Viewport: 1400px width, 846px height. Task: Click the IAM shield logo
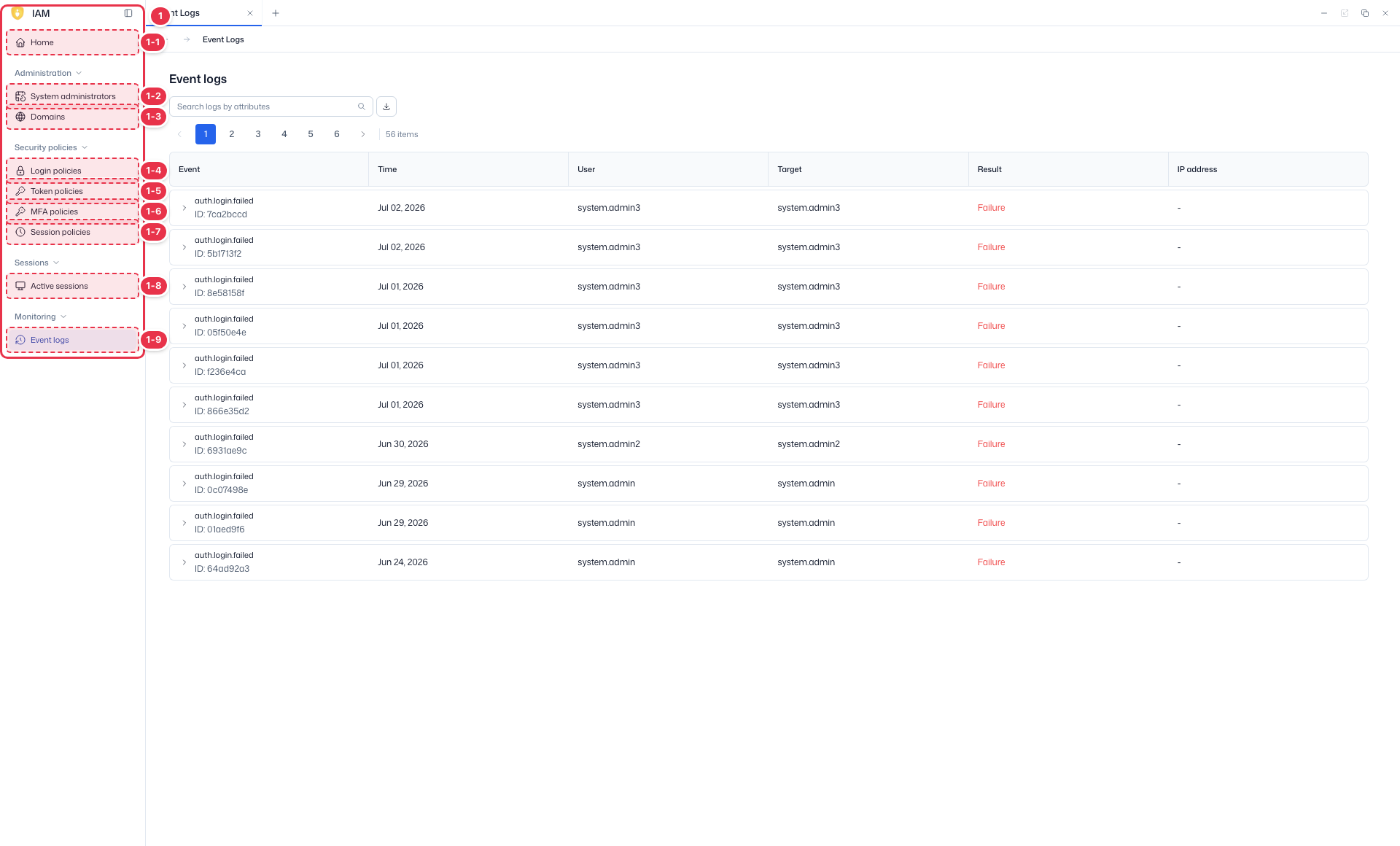[17, 13]
